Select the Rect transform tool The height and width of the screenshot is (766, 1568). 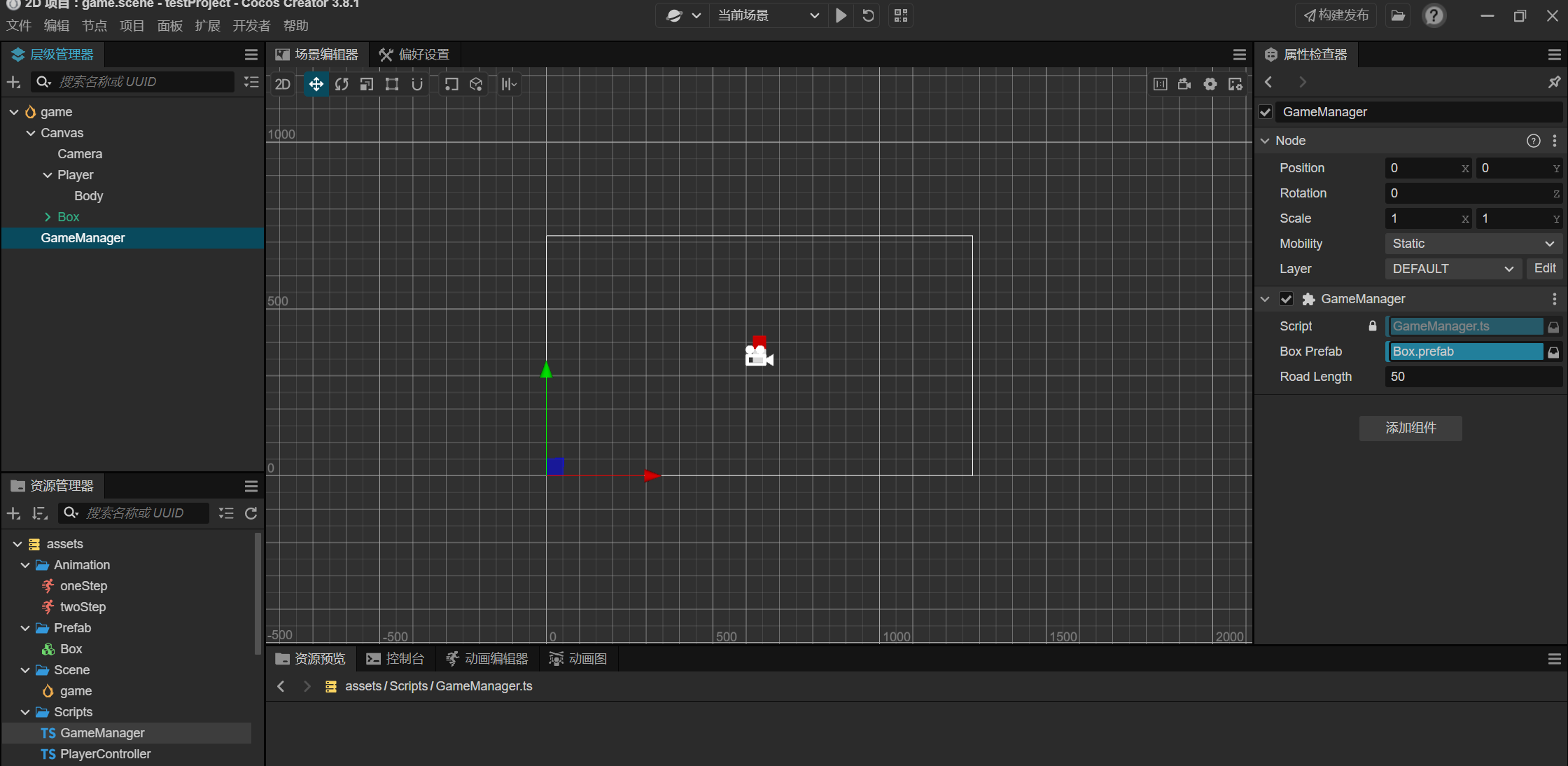pyautogui.click(x=392, y=85)
